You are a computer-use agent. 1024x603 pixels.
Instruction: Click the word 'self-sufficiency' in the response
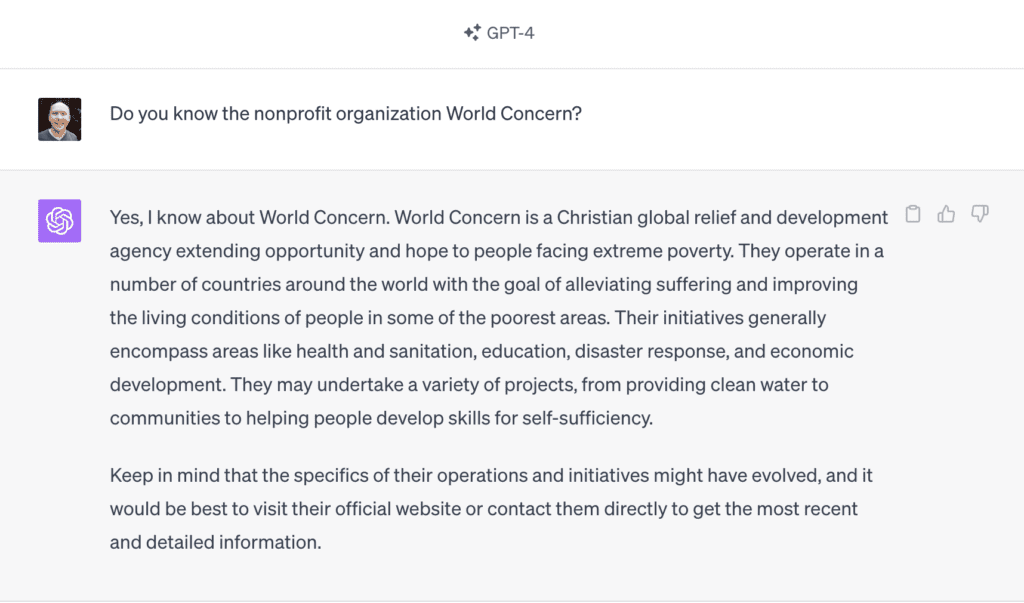click(x=586, y=417)
